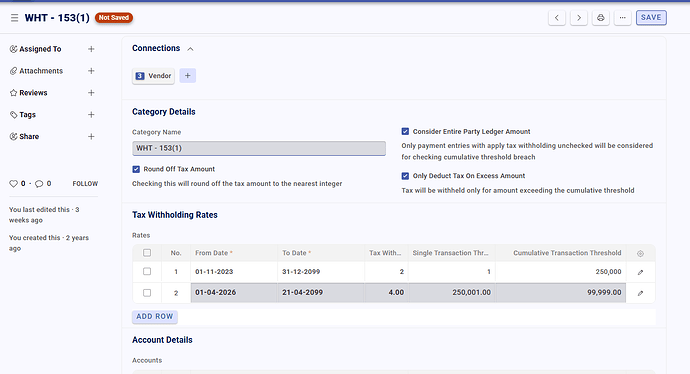Click To Date cell 21-04-2099

click(x=321, y=293)
